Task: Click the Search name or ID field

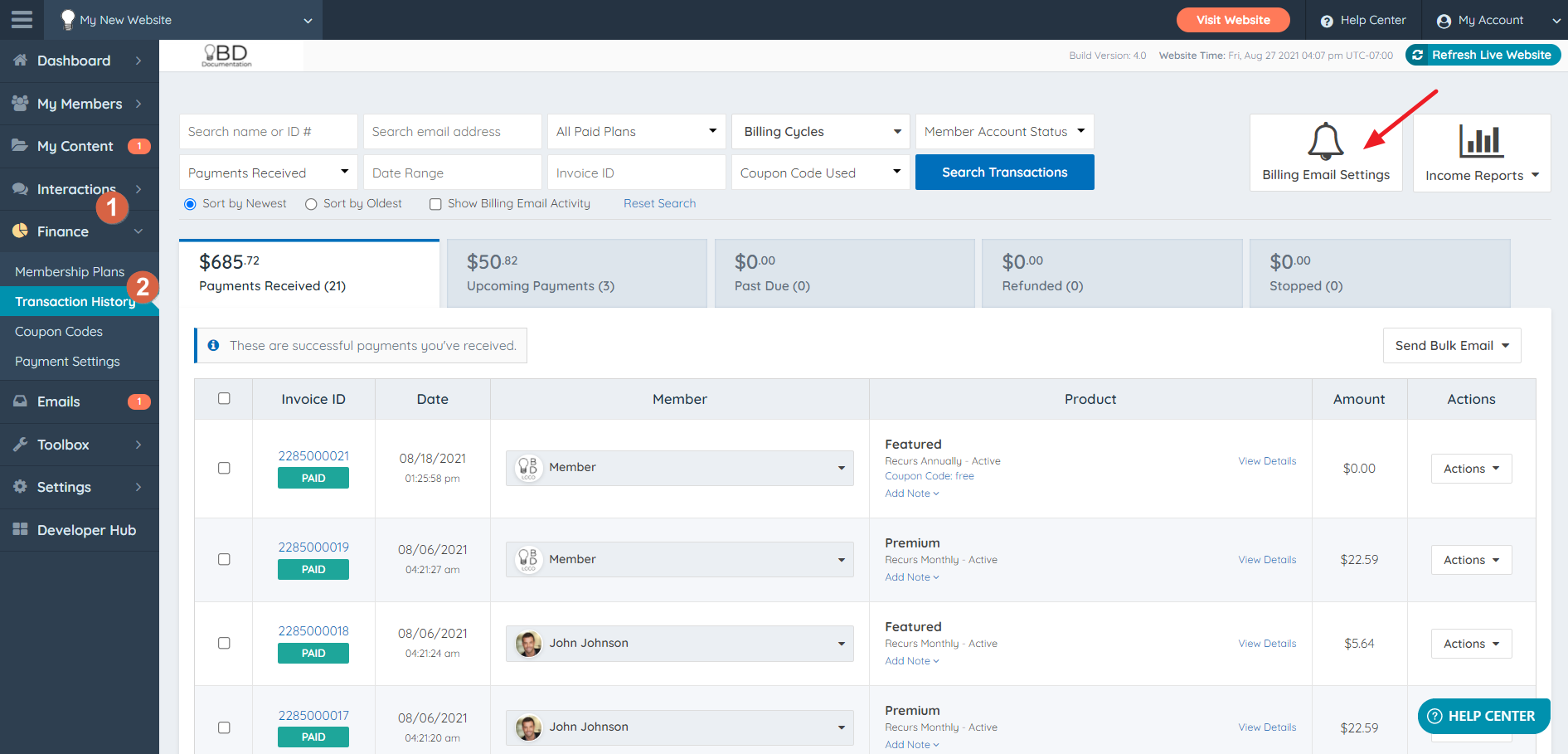Action: pos(268,132)
